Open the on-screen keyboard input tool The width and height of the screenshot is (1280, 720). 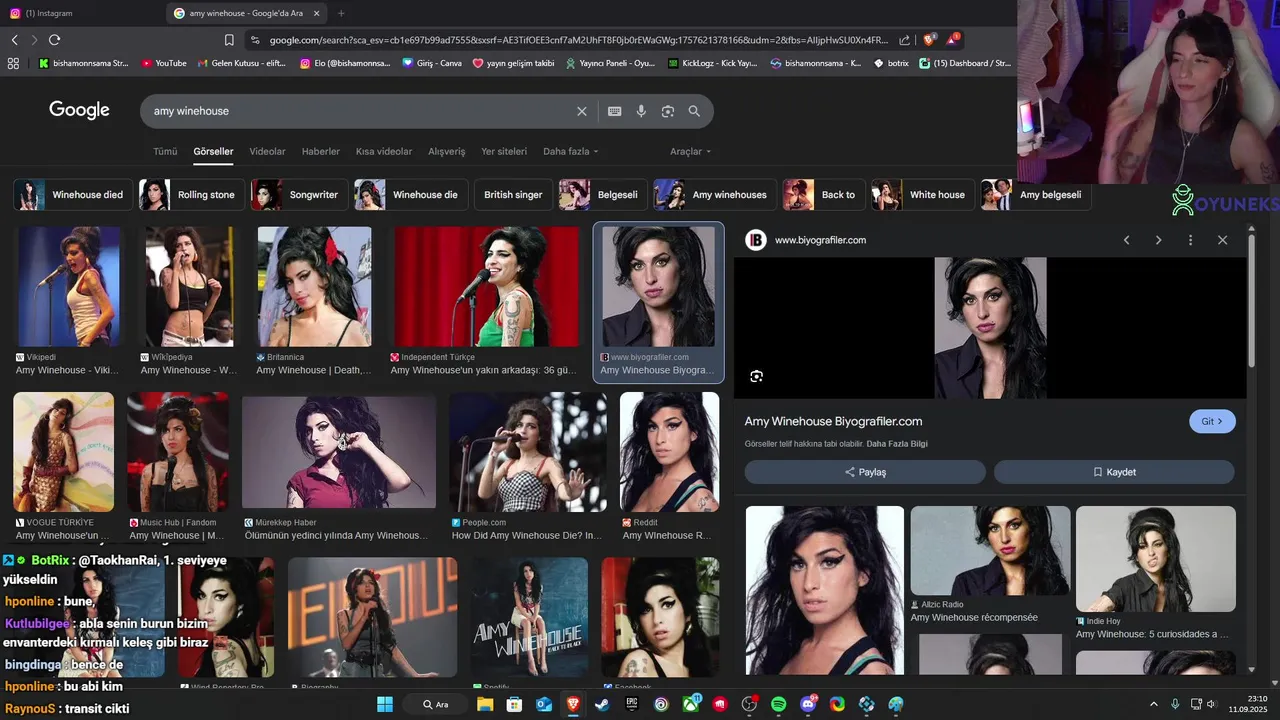(614, 111)
